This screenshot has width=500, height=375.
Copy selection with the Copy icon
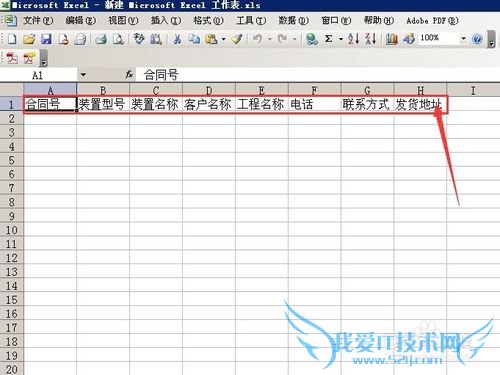(194, 39)
